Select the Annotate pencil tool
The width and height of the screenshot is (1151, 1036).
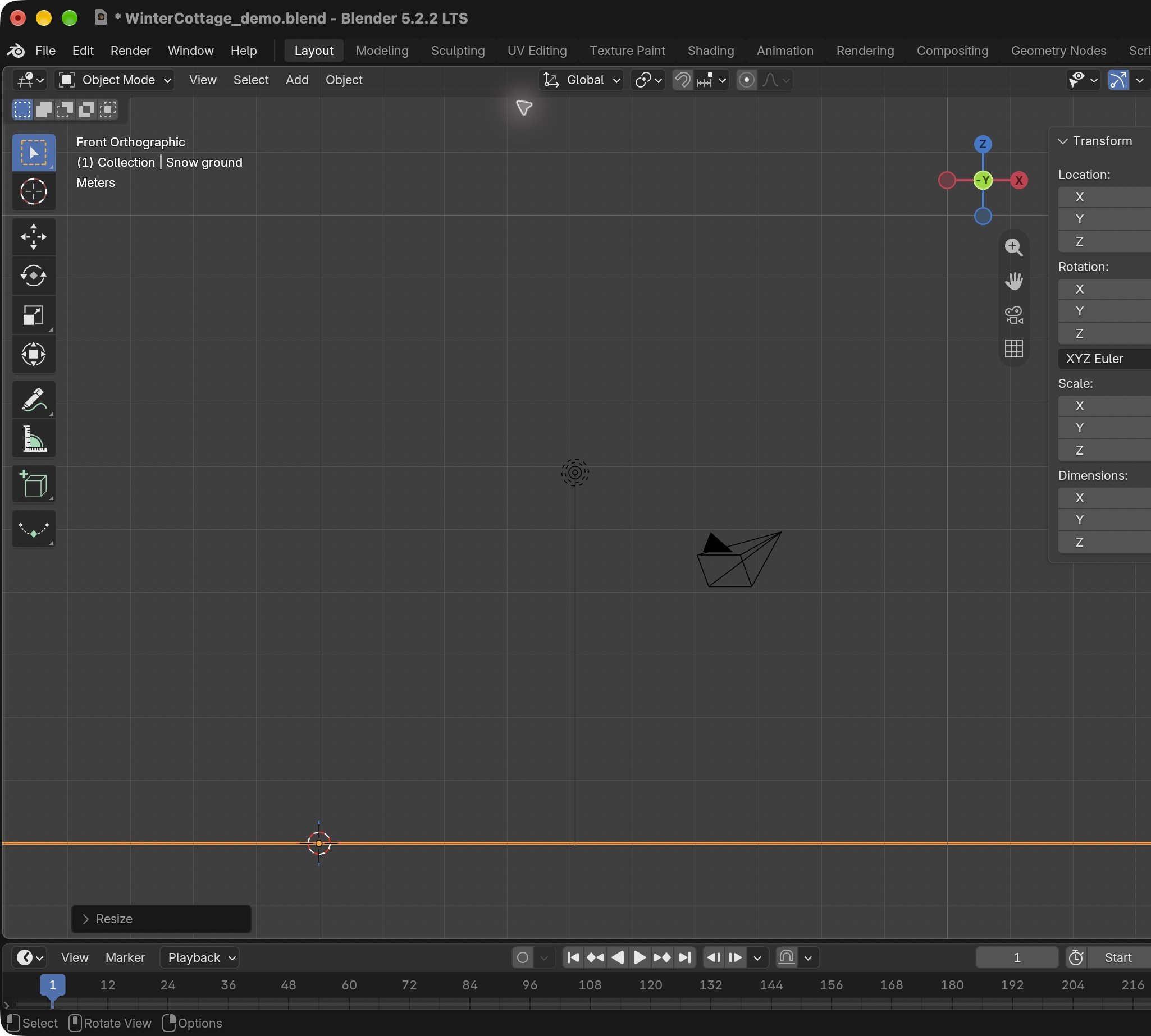coord(34,400)
